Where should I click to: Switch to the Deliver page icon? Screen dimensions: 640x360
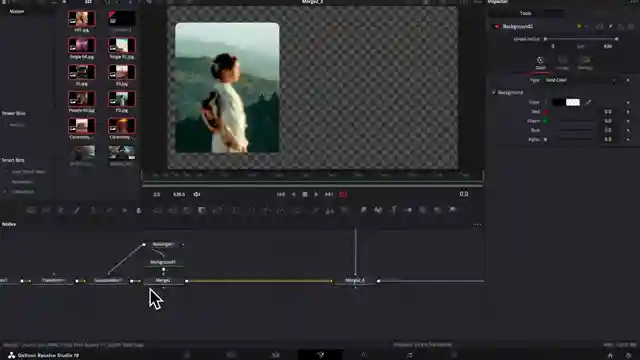coord(454,355)
